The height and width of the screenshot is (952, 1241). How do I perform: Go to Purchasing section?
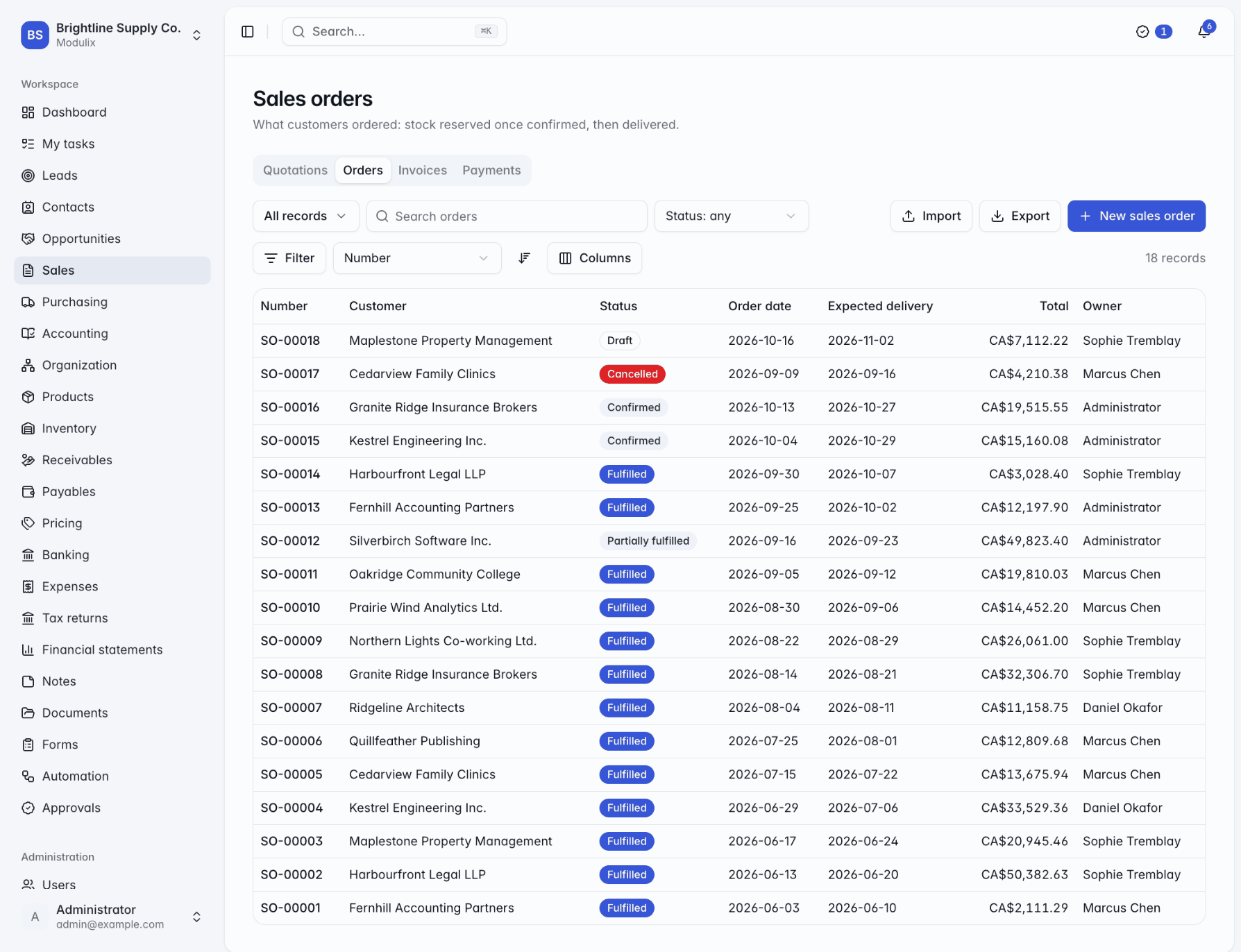(112, 302)
